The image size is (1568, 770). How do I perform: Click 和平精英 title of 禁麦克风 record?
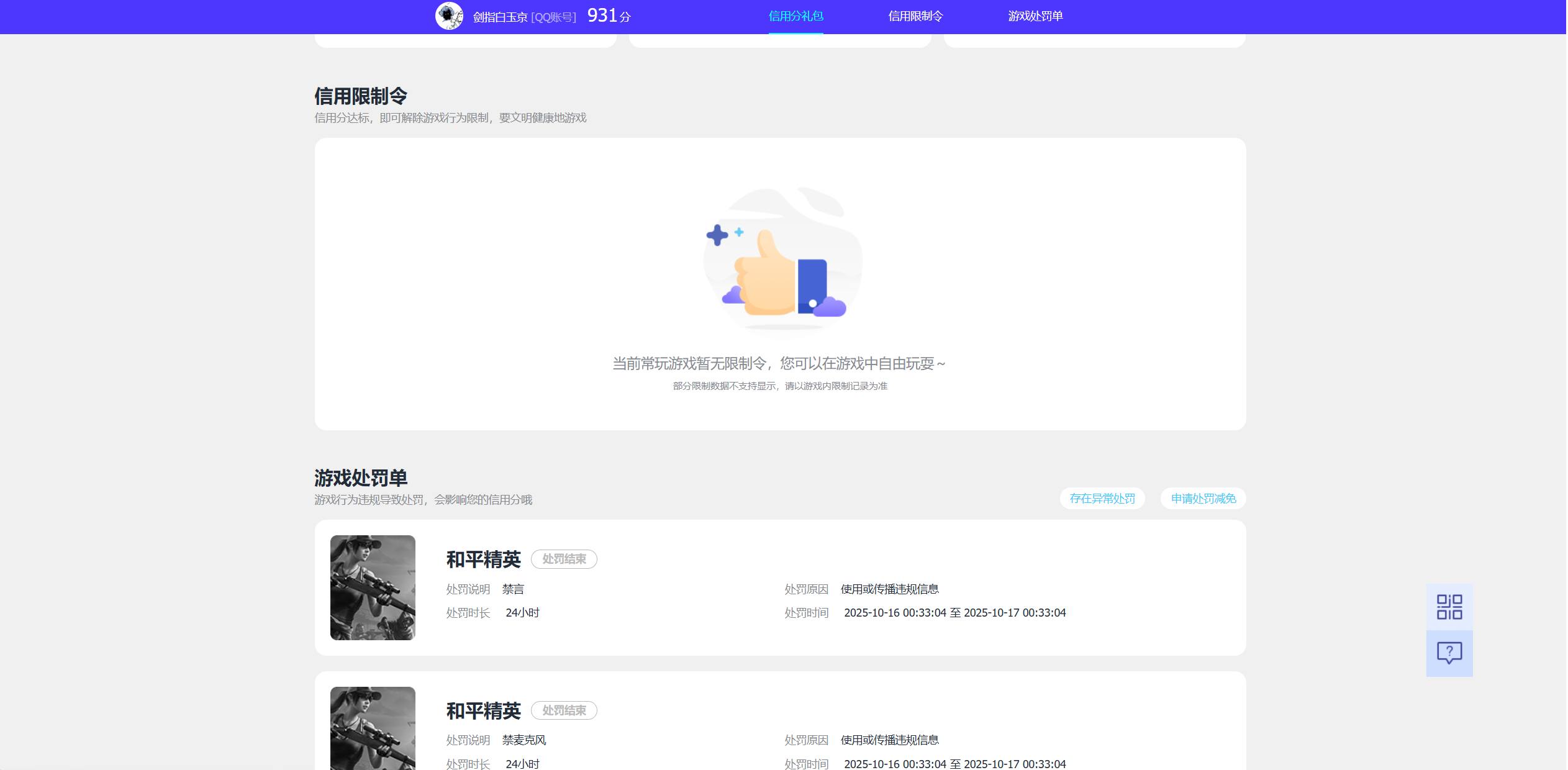[x=483, y=711]
